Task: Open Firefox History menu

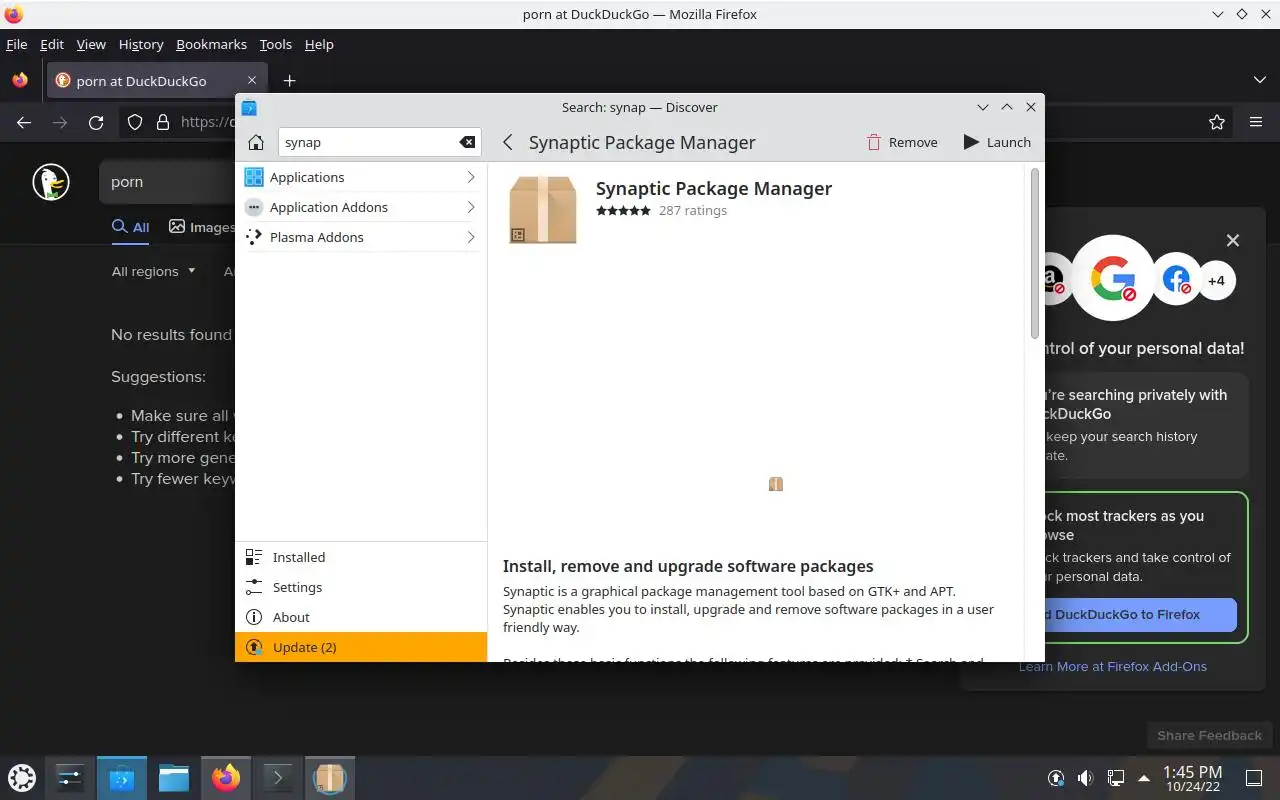Action: tap(141, 44)
